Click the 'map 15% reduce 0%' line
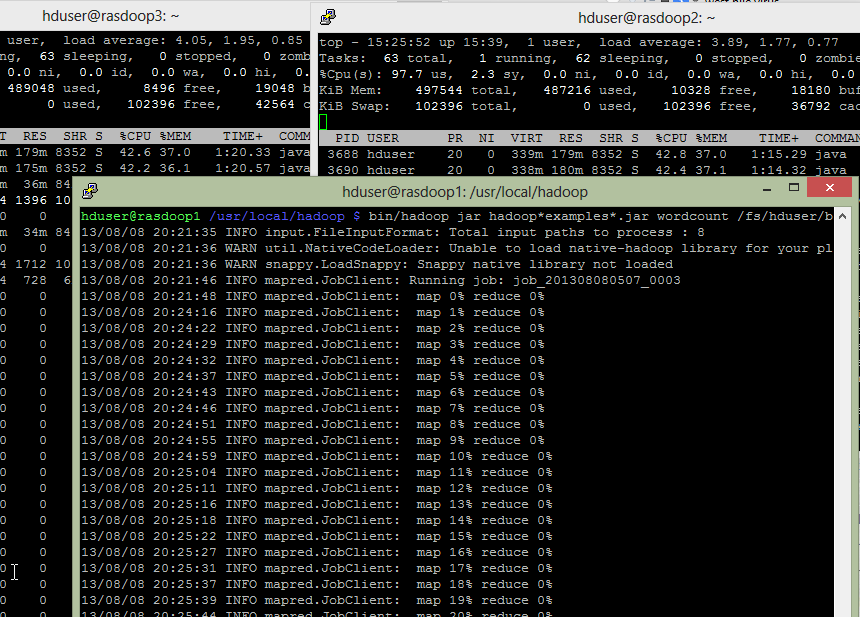This screenshot has width=860, height=617. click(x=316, y=536)
